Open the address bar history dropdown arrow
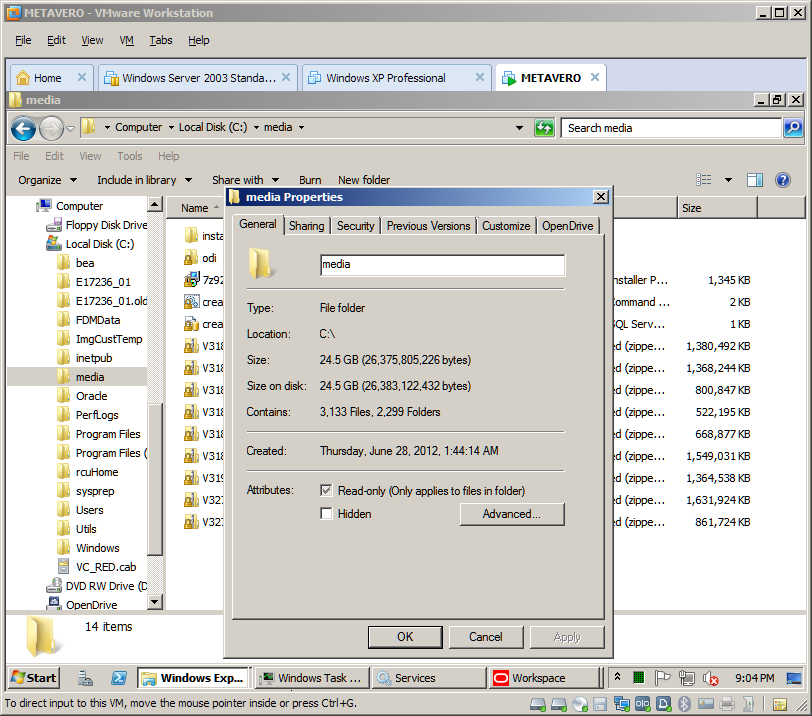The height and width of the screenshot is (716, 812). [519, 128]
